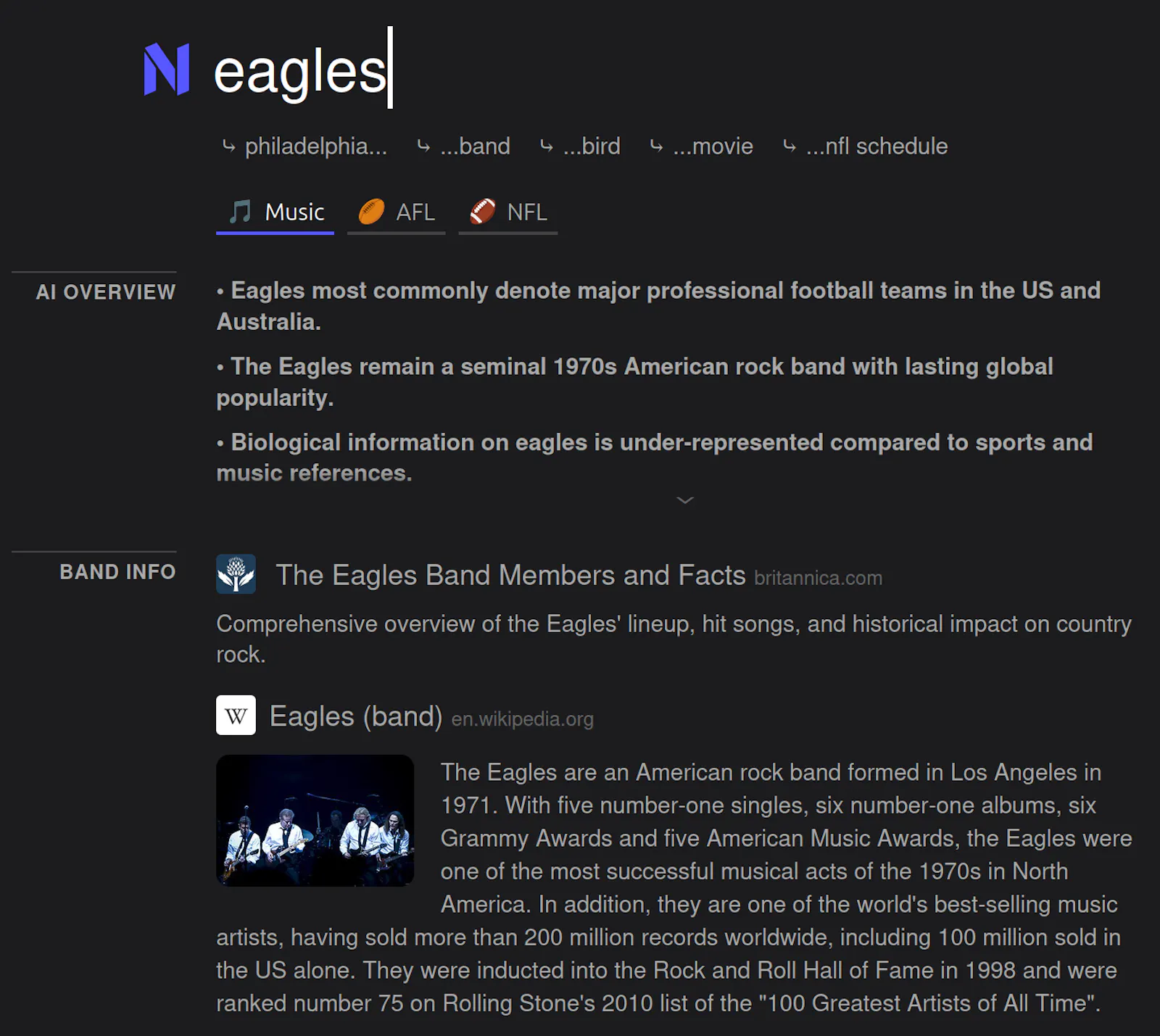Select the ...nfl schedule search suggestion
This screenshot has width=1160, height=1036.
pos(866,146)
